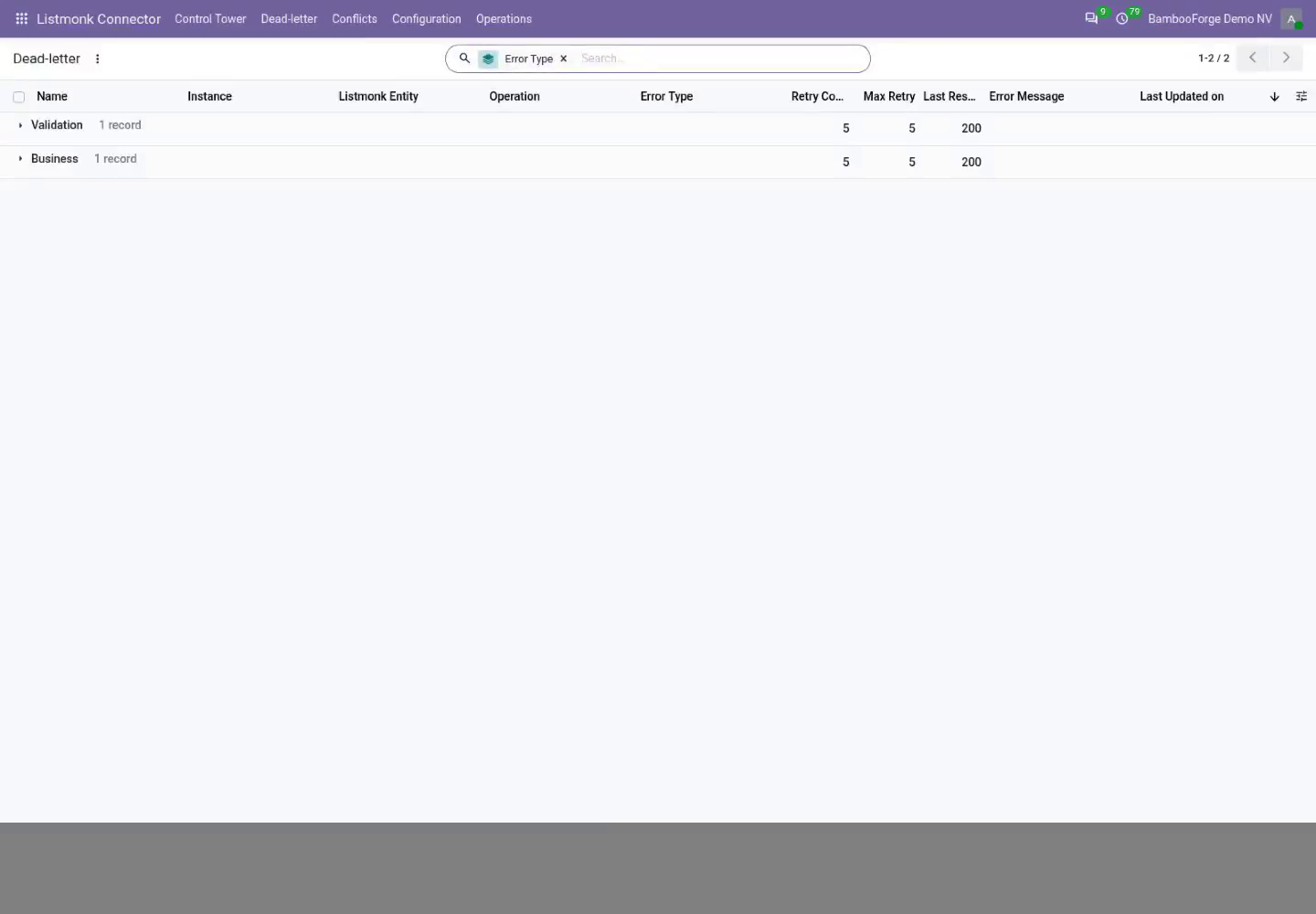Expand the Business group

pyautogui.click(x=20, y=159)
